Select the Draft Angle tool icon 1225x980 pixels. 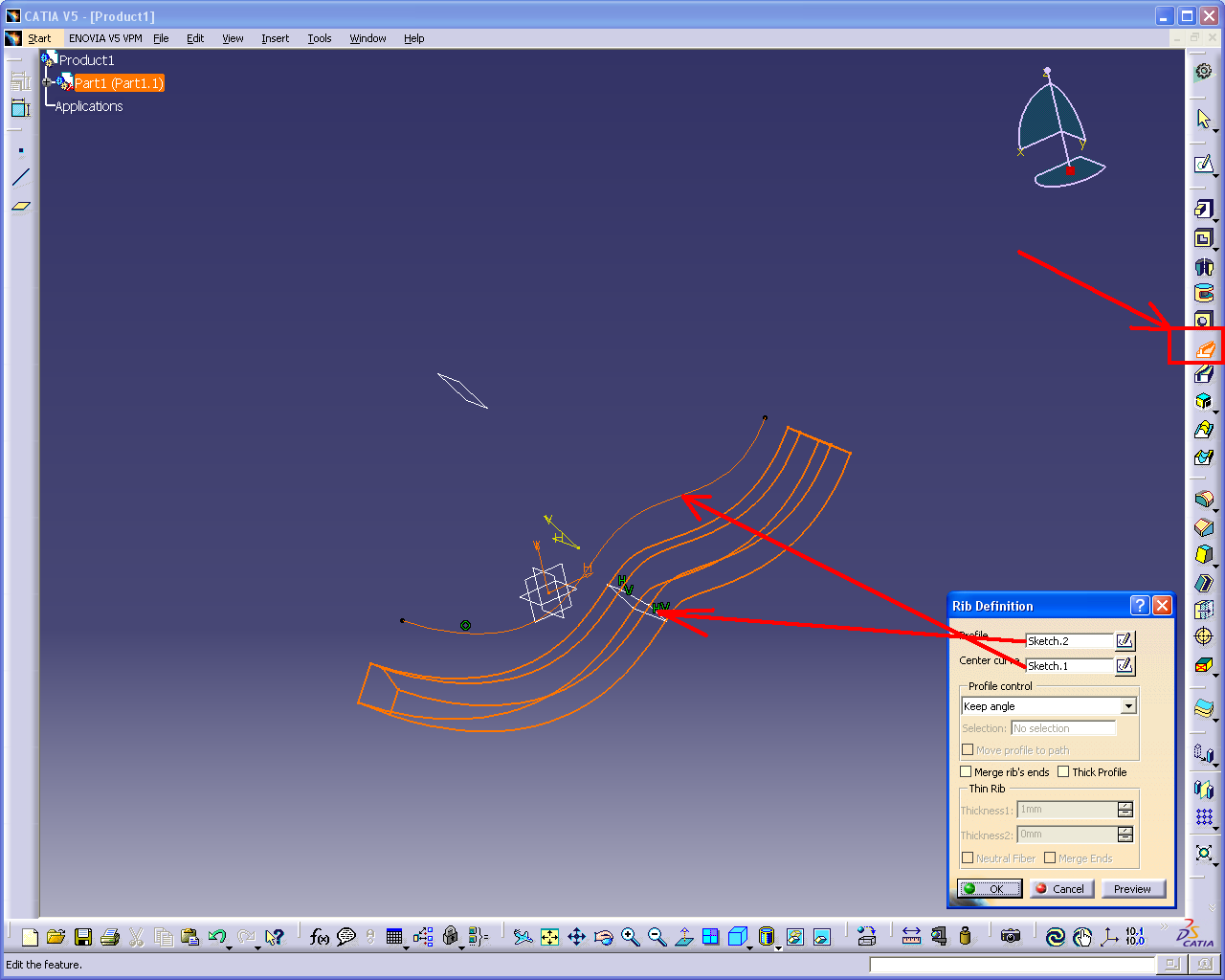coord(1204,554)
